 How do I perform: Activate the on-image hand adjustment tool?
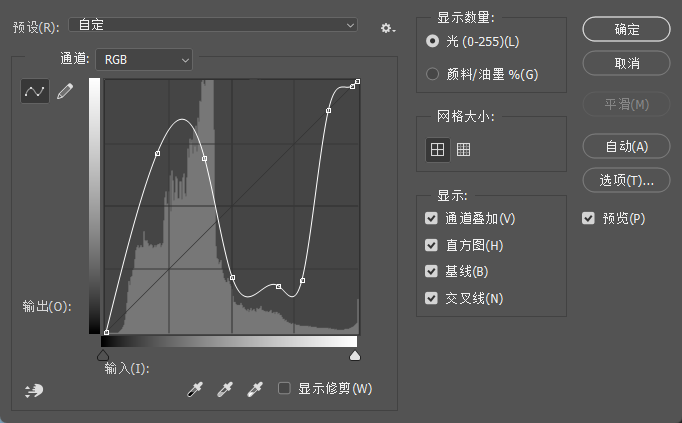(x=34, y=390)
